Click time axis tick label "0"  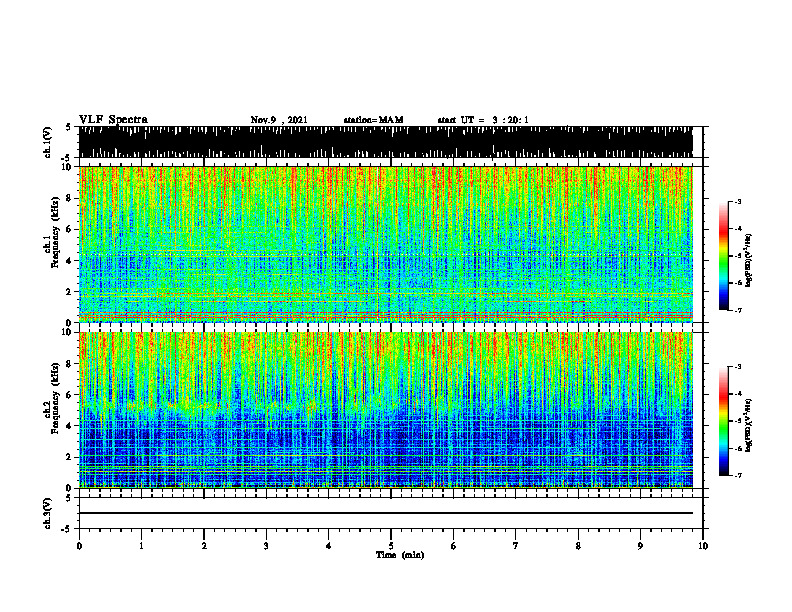point(79,546)
